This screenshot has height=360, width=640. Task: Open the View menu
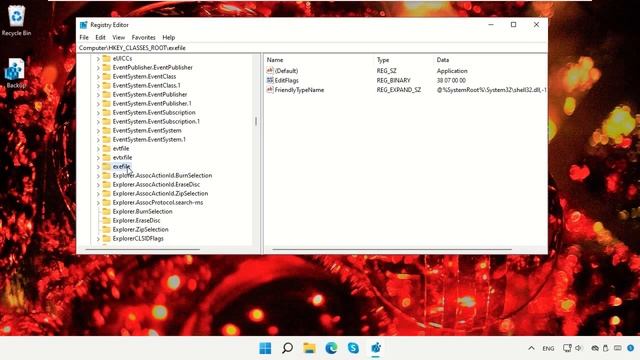point(118,37)
